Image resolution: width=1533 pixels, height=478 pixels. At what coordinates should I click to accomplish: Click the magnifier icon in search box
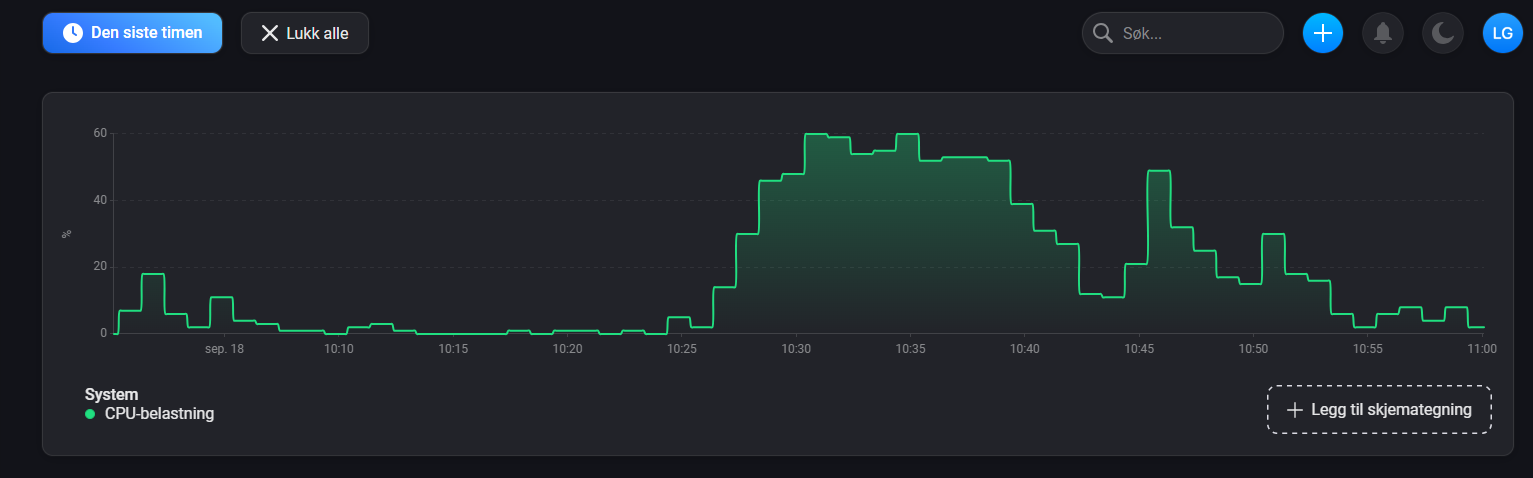point(1103,33)
